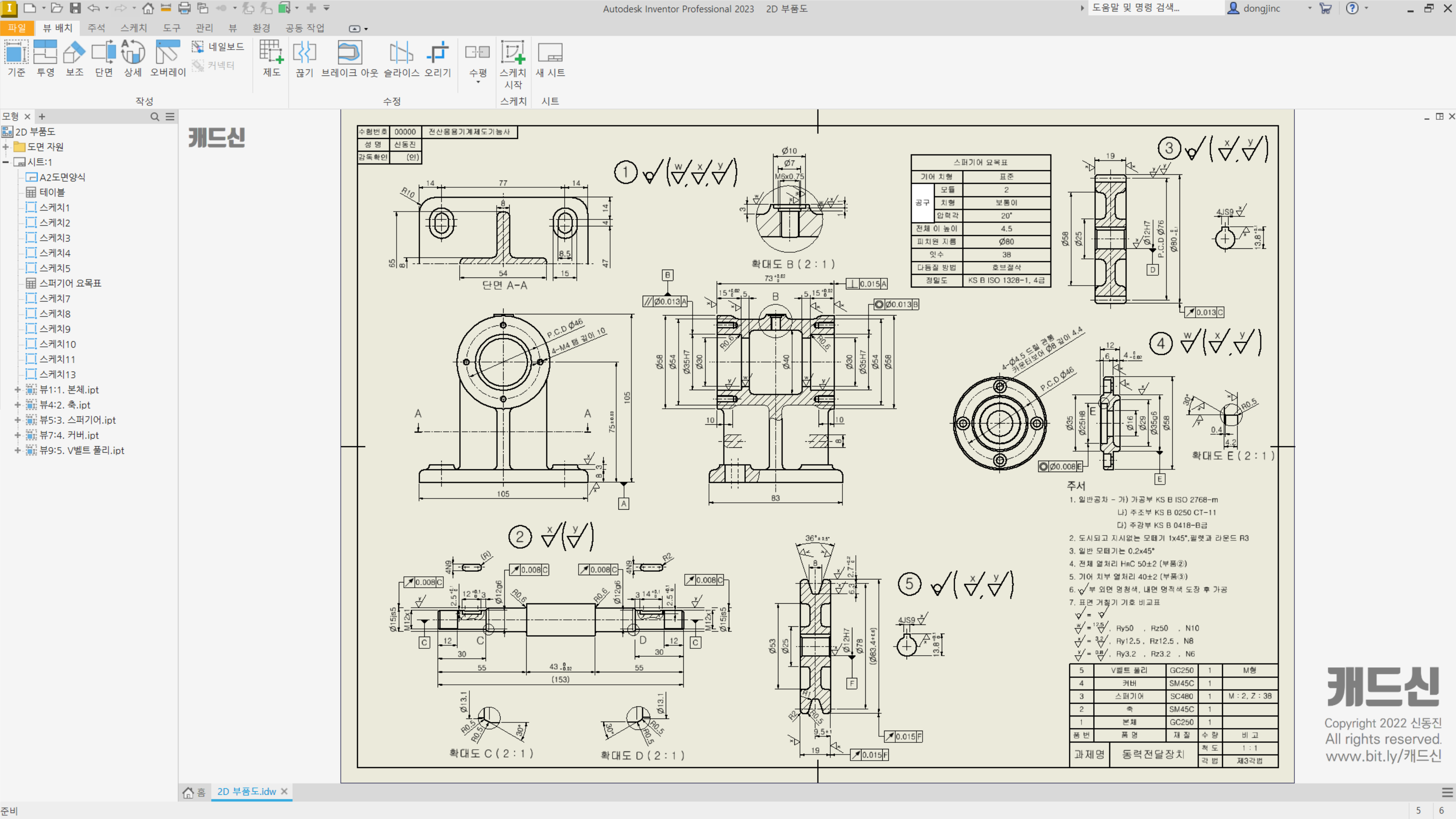Screen dimensions: 1456x819
Task: Click the 기준 (Base view) tool
Action: pos(16,58)
